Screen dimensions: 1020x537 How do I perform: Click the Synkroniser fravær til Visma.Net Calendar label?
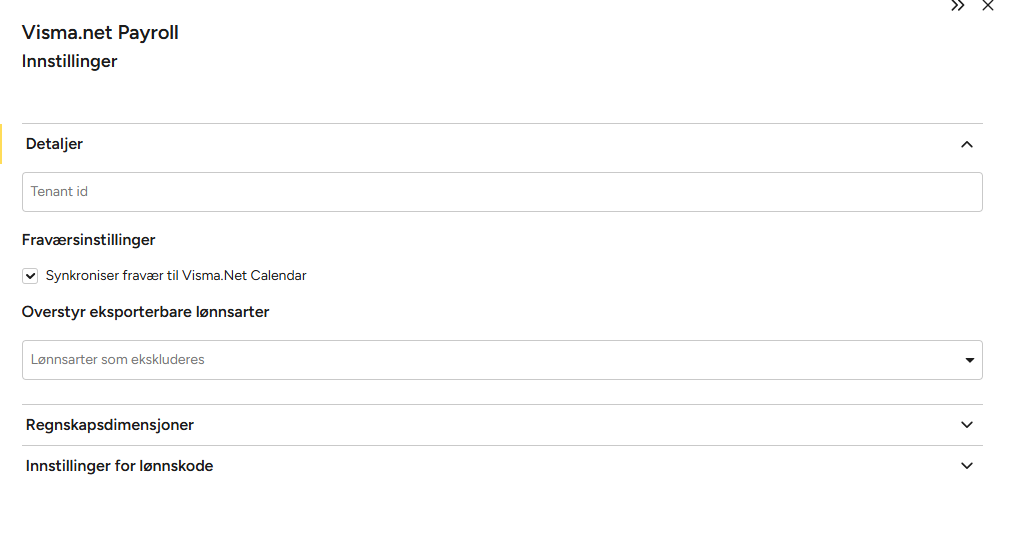tap(176, 276)
